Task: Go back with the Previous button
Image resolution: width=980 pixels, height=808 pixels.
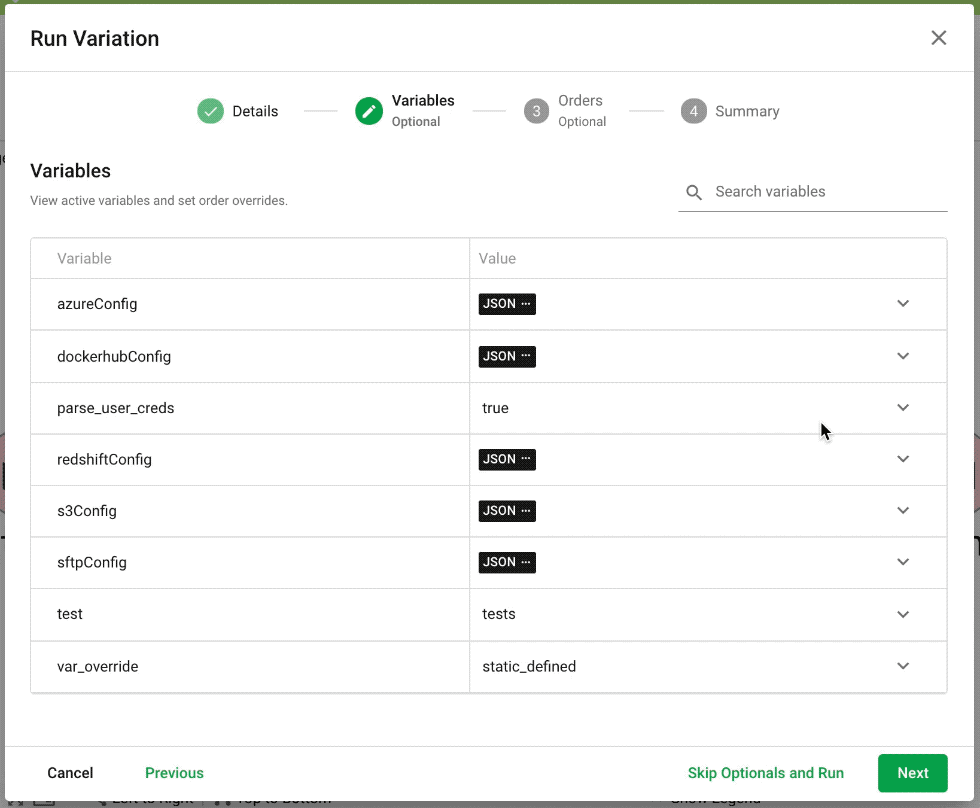Action: tap(174, 773)
